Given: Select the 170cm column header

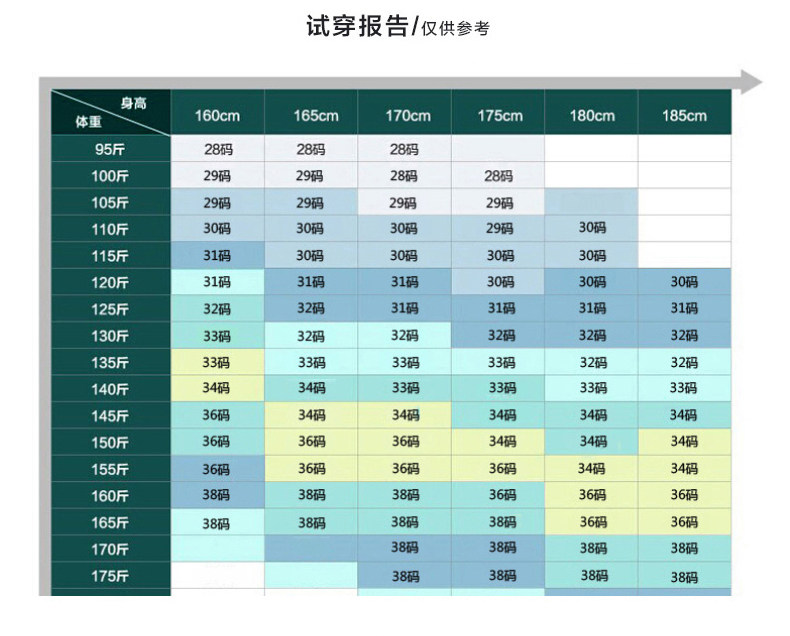Looking at the screenshot, I should [405, 112].
